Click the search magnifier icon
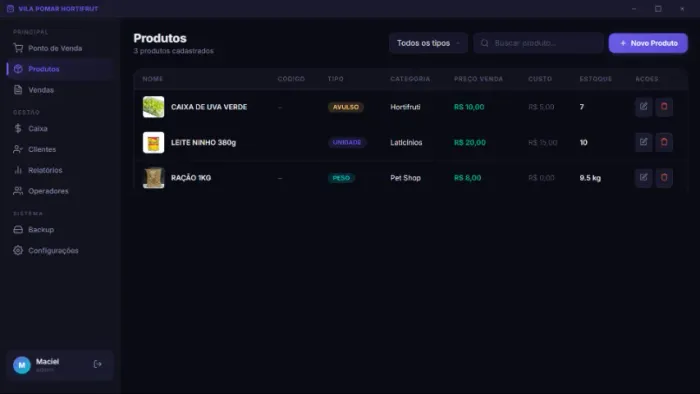 click(484, 43)
